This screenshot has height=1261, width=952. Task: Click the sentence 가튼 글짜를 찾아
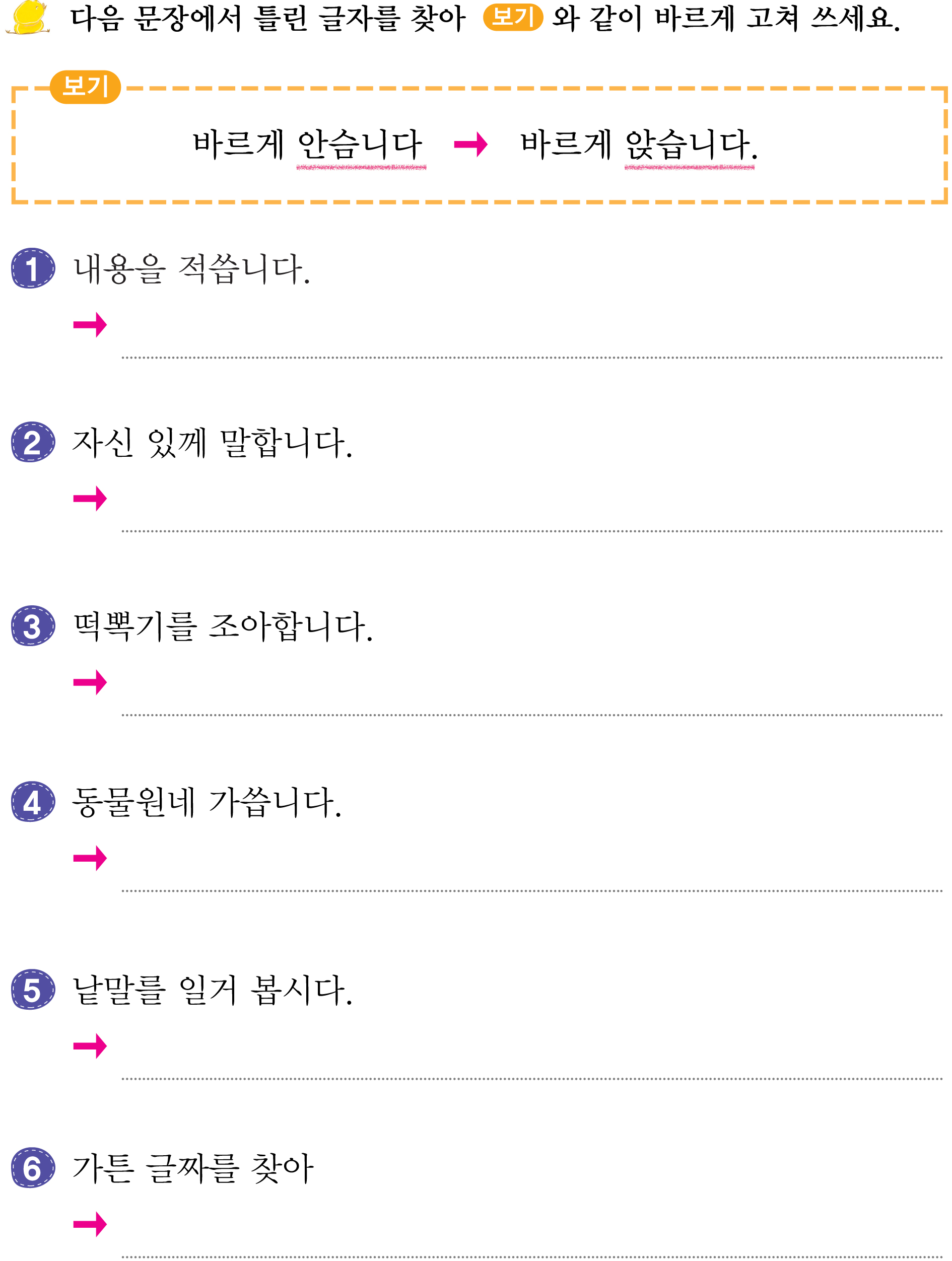click(x=193, y=1168)
